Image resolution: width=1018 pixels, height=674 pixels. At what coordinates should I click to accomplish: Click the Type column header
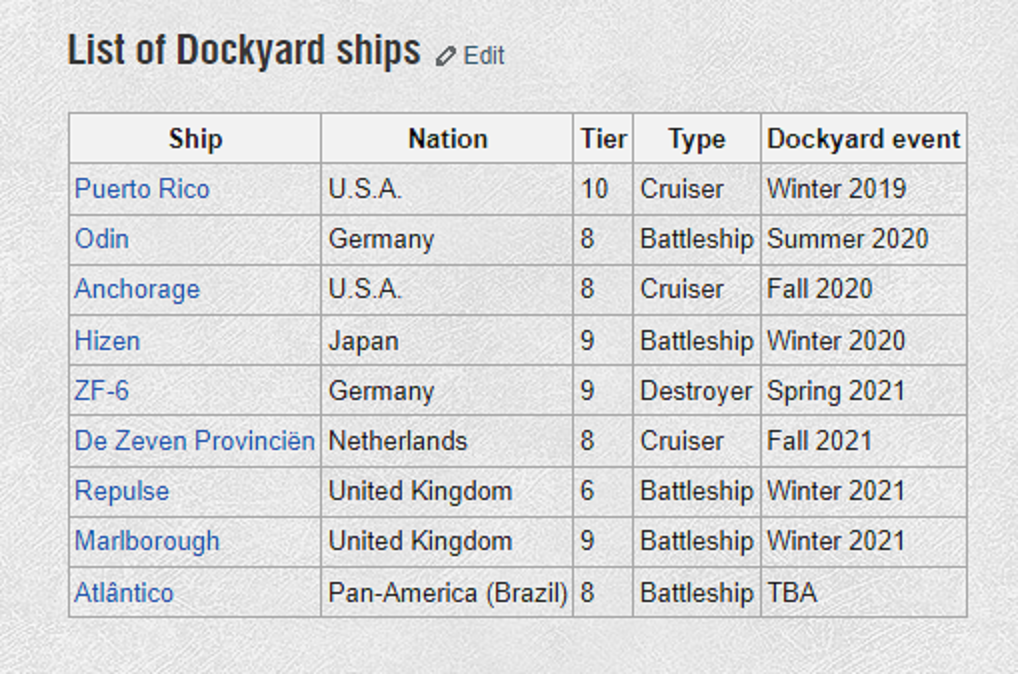pos(696,139)
